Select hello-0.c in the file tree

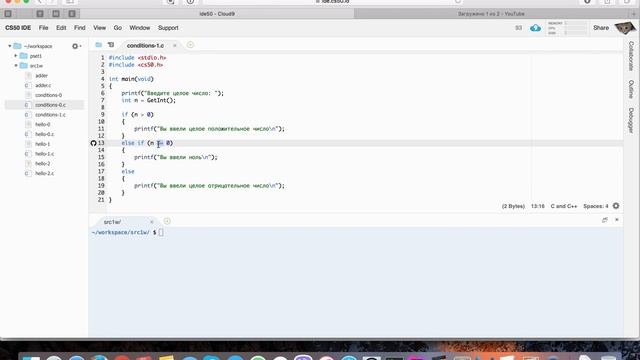pyautogui.click(x=44, y=134)
